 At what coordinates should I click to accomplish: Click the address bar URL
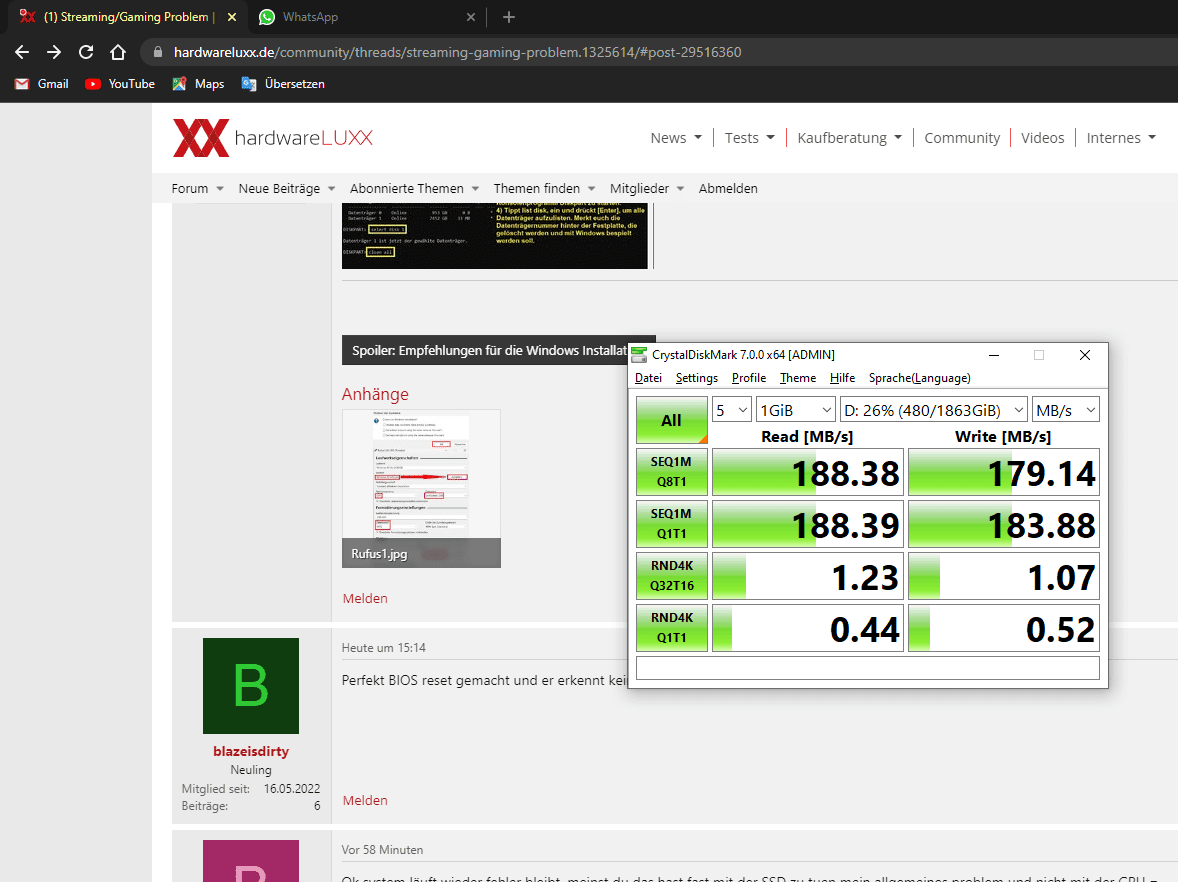click(x=458, y=52)
